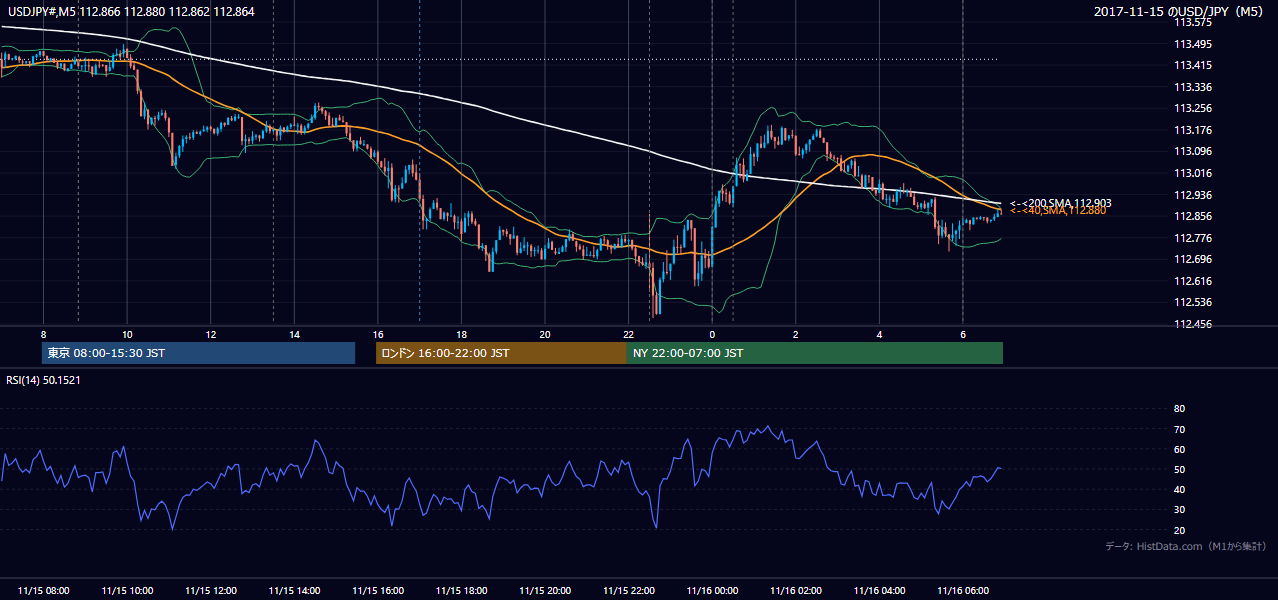Click the 11/15 14:00 time label

click(x=294, y=591)
